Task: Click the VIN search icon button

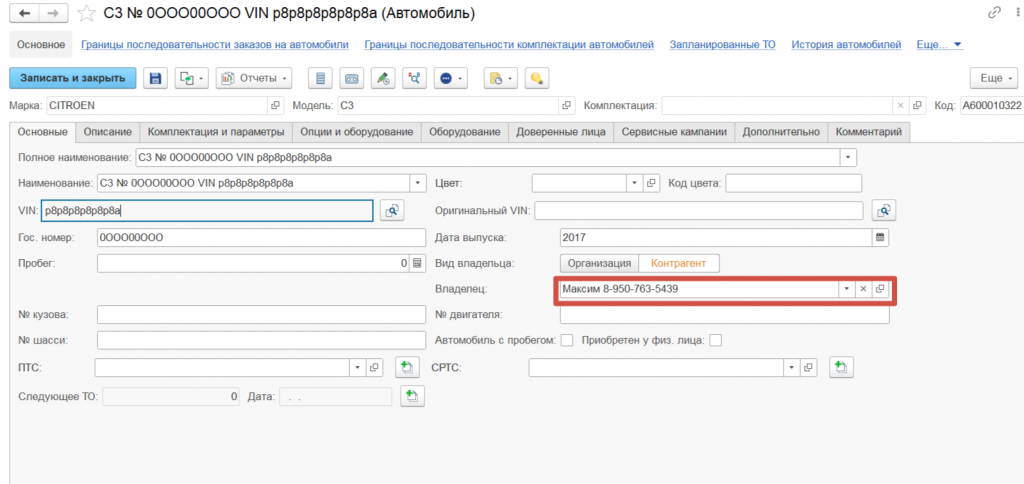Action: pyautogui.click(x=392, y=210)
